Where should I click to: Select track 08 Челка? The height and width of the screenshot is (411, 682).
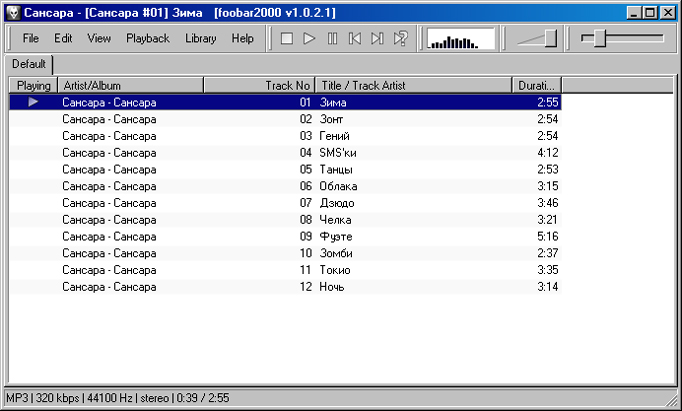(x=285, y=220)
